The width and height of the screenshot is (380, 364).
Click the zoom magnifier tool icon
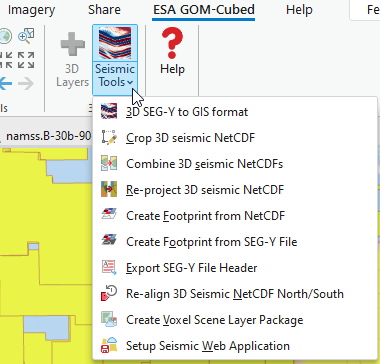(26, 36)
